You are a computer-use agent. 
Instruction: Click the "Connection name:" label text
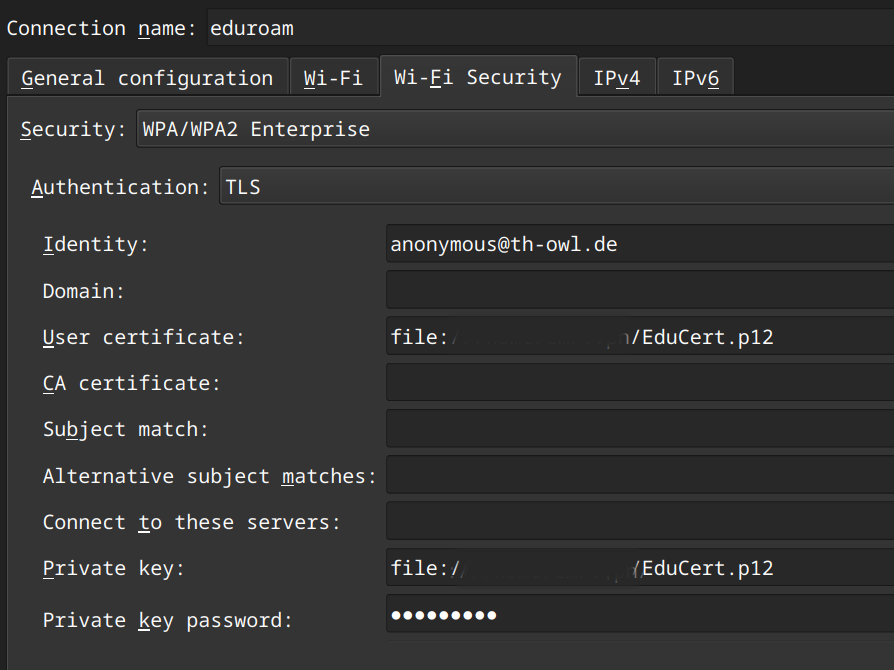pyautogui.click(x=102, y=28)
